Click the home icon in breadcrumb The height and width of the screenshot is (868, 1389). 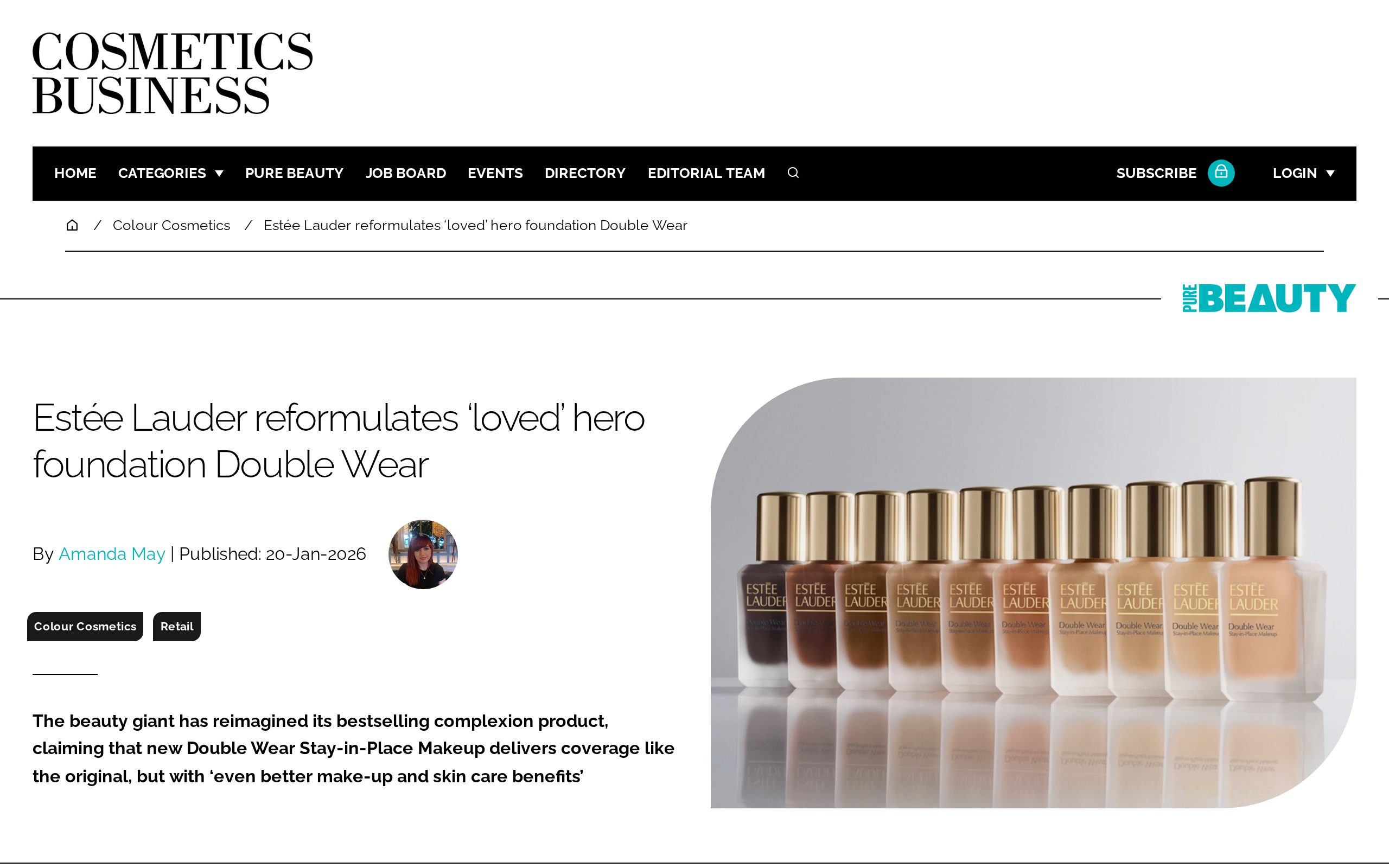coord(72,225)
